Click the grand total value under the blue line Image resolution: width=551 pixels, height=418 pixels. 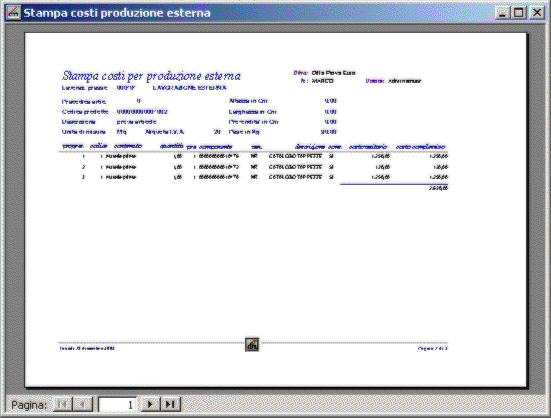pyautogui.click(x=438, y=188)
